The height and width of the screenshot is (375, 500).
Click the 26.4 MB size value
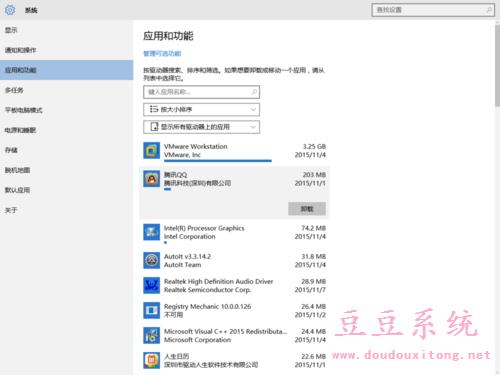tap(313, 306)
